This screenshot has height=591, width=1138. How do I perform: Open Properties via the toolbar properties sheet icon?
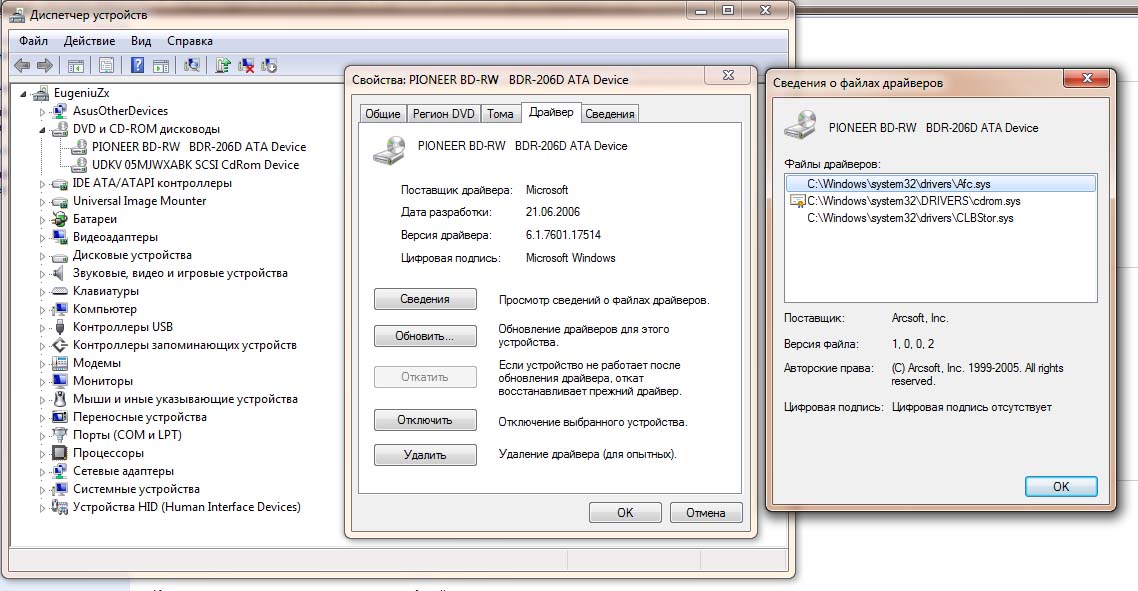click(106, 65)
